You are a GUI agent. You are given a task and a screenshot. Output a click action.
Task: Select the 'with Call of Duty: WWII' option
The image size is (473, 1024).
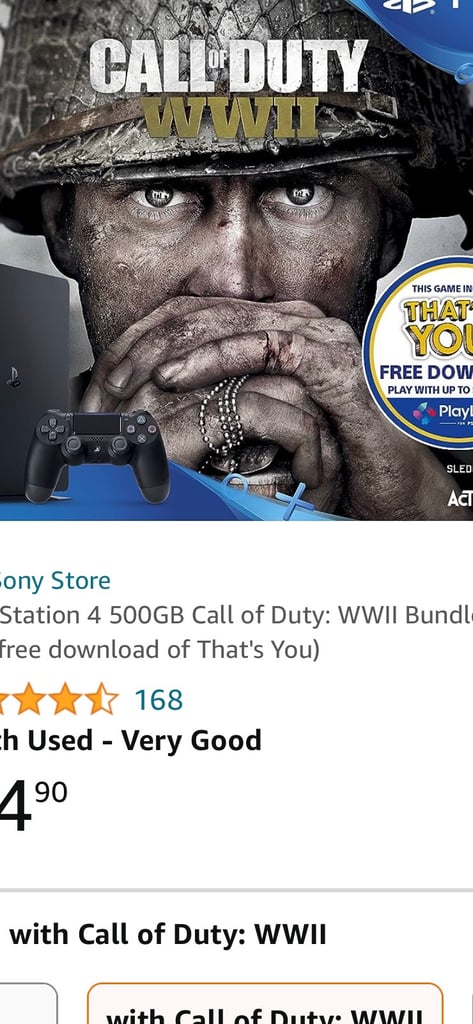pyautogui.click(x=265, y=1003)
